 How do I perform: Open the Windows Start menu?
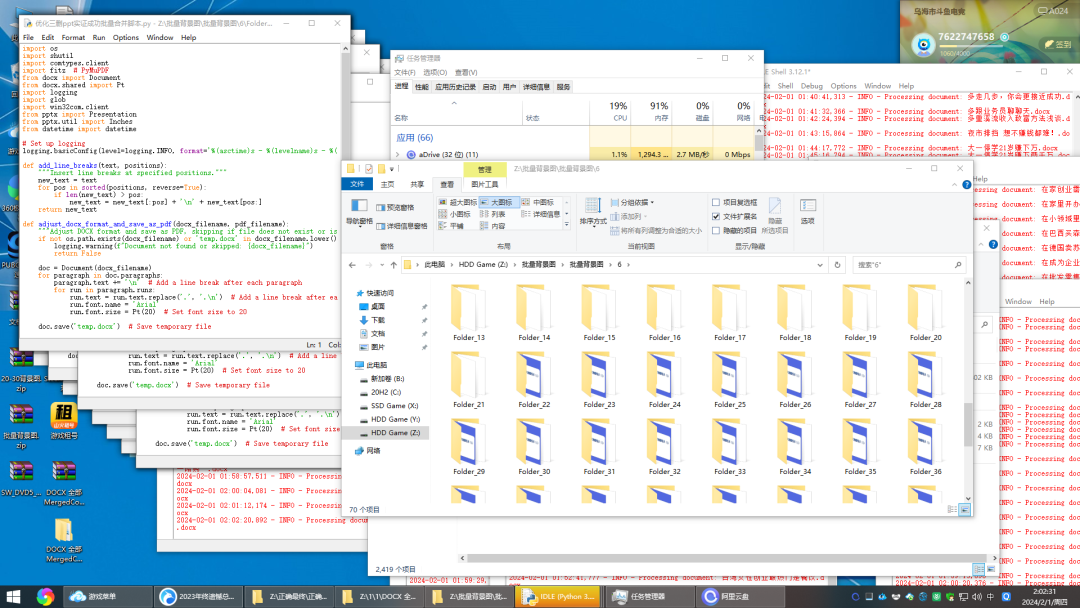pyautogui.click(x=13, y=596)
